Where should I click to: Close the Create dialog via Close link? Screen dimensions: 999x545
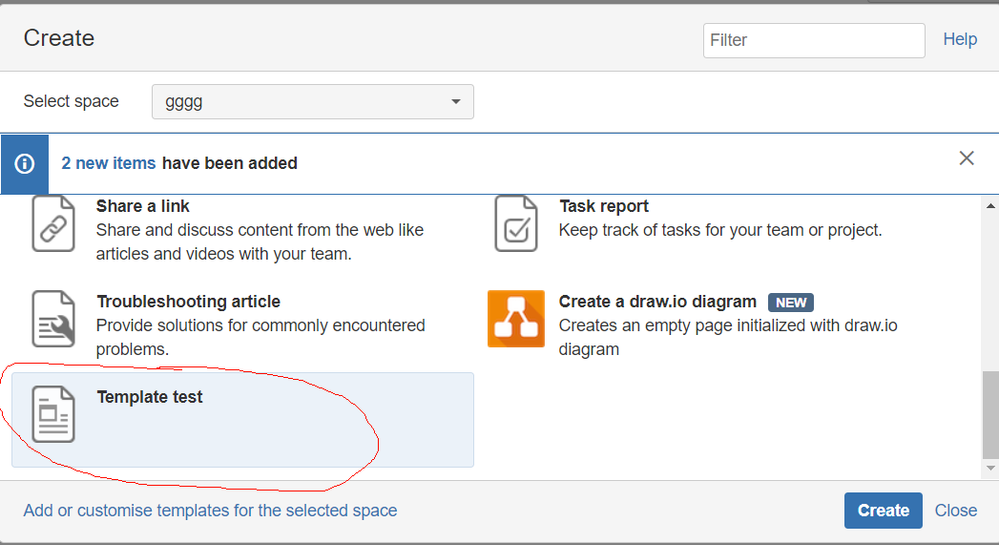(956, 511)
